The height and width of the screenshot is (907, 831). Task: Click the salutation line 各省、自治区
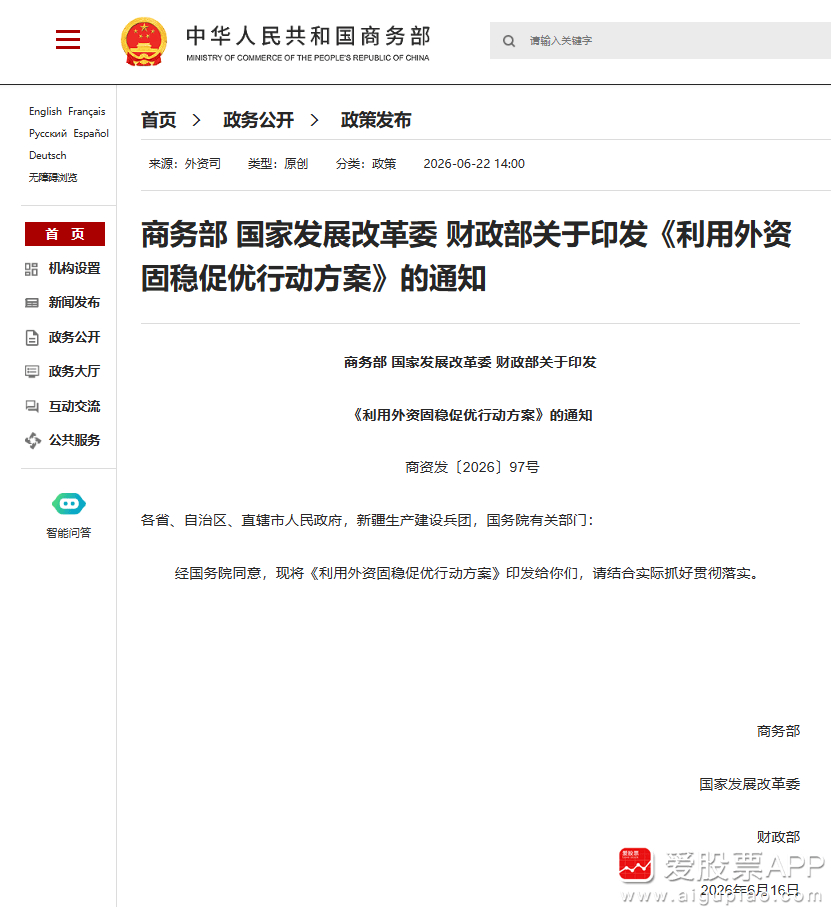[x=367, y=520]
